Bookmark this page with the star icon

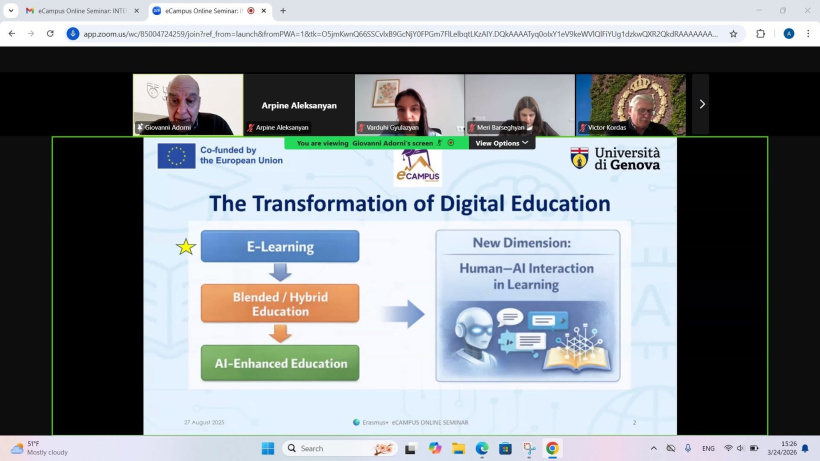(733, 33)
